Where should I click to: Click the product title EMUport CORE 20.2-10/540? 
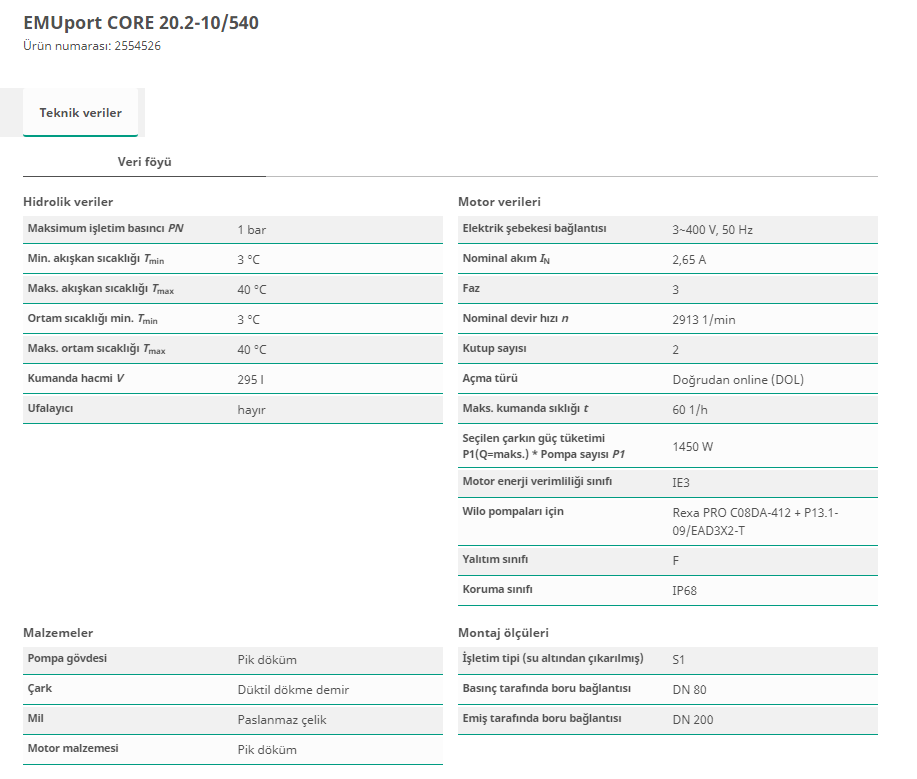coord(141,23)
